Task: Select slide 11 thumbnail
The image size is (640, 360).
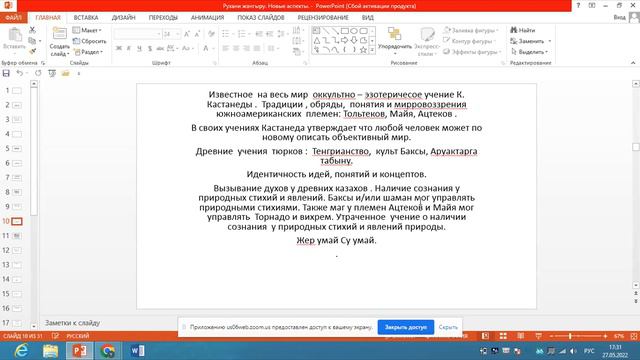Action: (x=17, y=236)
